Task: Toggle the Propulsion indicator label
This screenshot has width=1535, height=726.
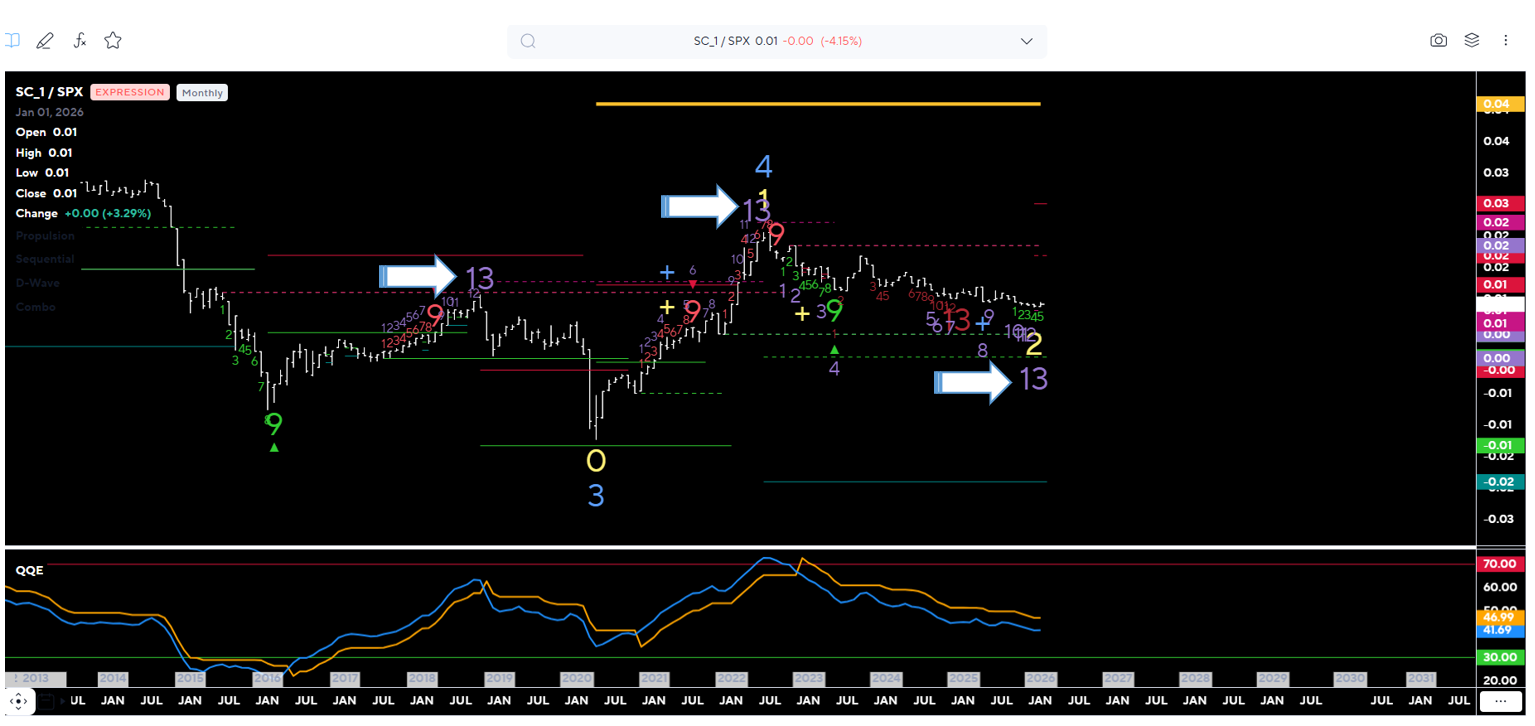Action: [45, 236]
